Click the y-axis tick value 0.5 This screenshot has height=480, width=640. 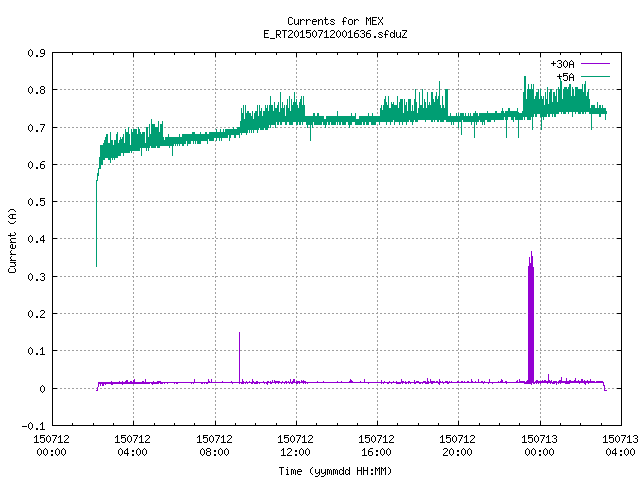tap(36, 202)
